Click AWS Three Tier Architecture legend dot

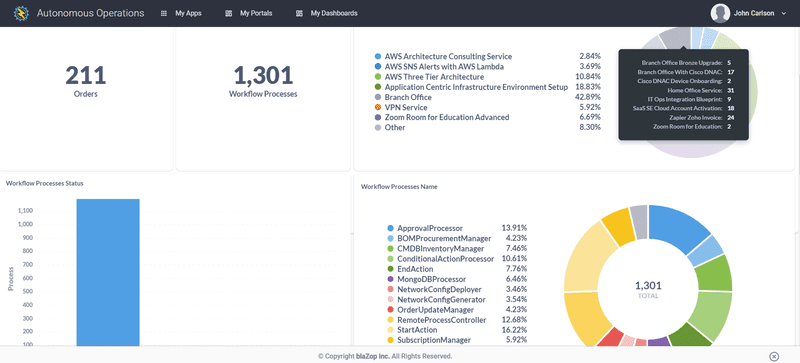point(378,77)
